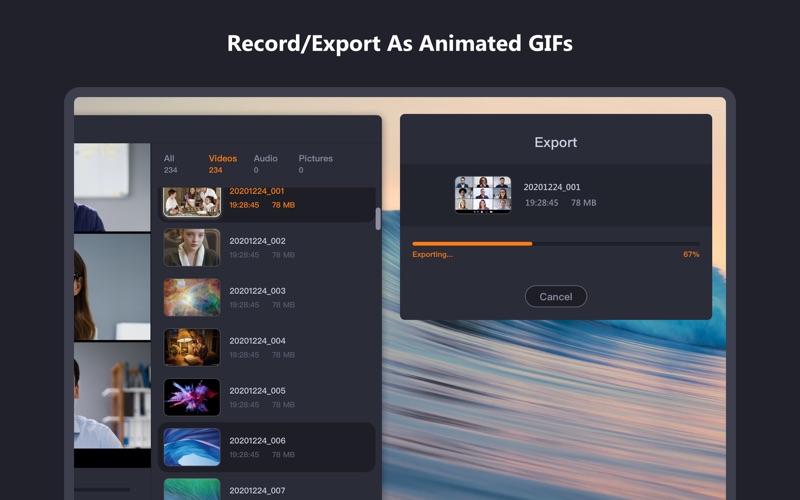Click orange 78 MB size of 20201224_001
The width and height of the screenshot is (800, 500).
(283, 205)
